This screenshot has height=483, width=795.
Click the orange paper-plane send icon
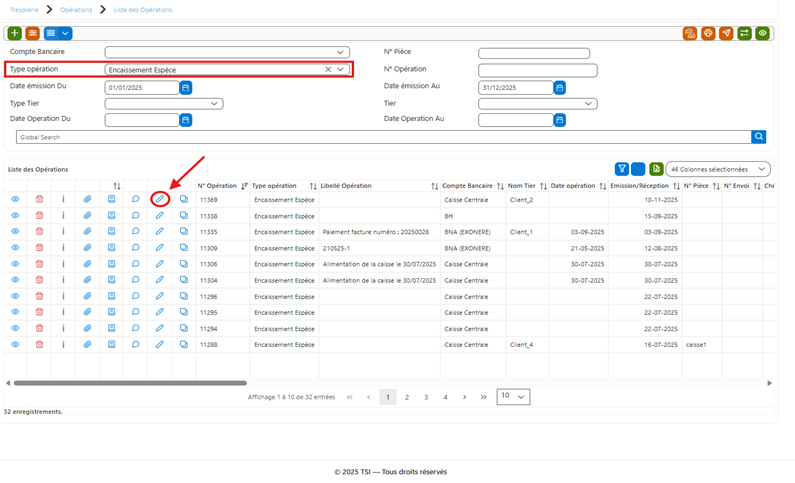[726, 33]
